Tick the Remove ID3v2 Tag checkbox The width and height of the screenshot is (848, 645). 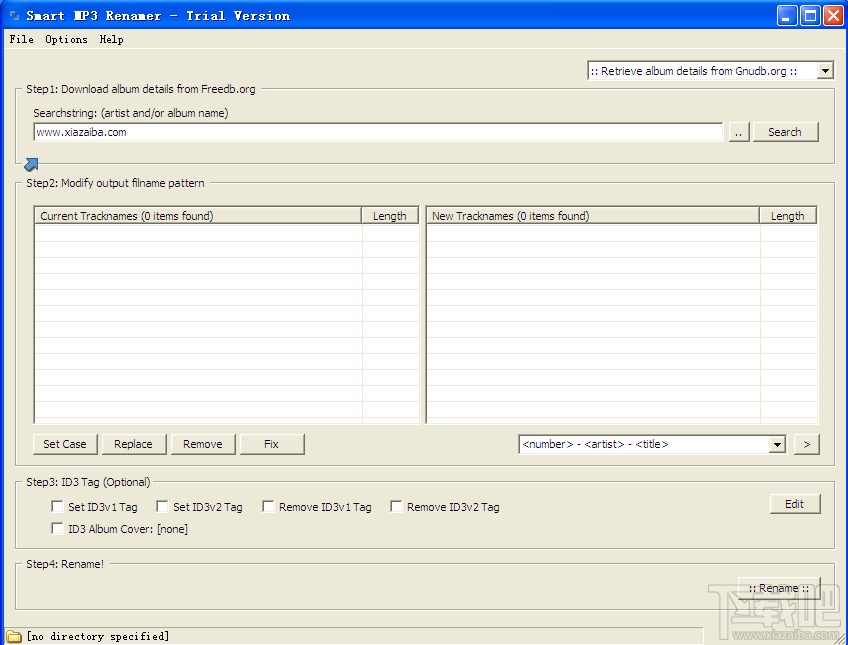[396, 507]
